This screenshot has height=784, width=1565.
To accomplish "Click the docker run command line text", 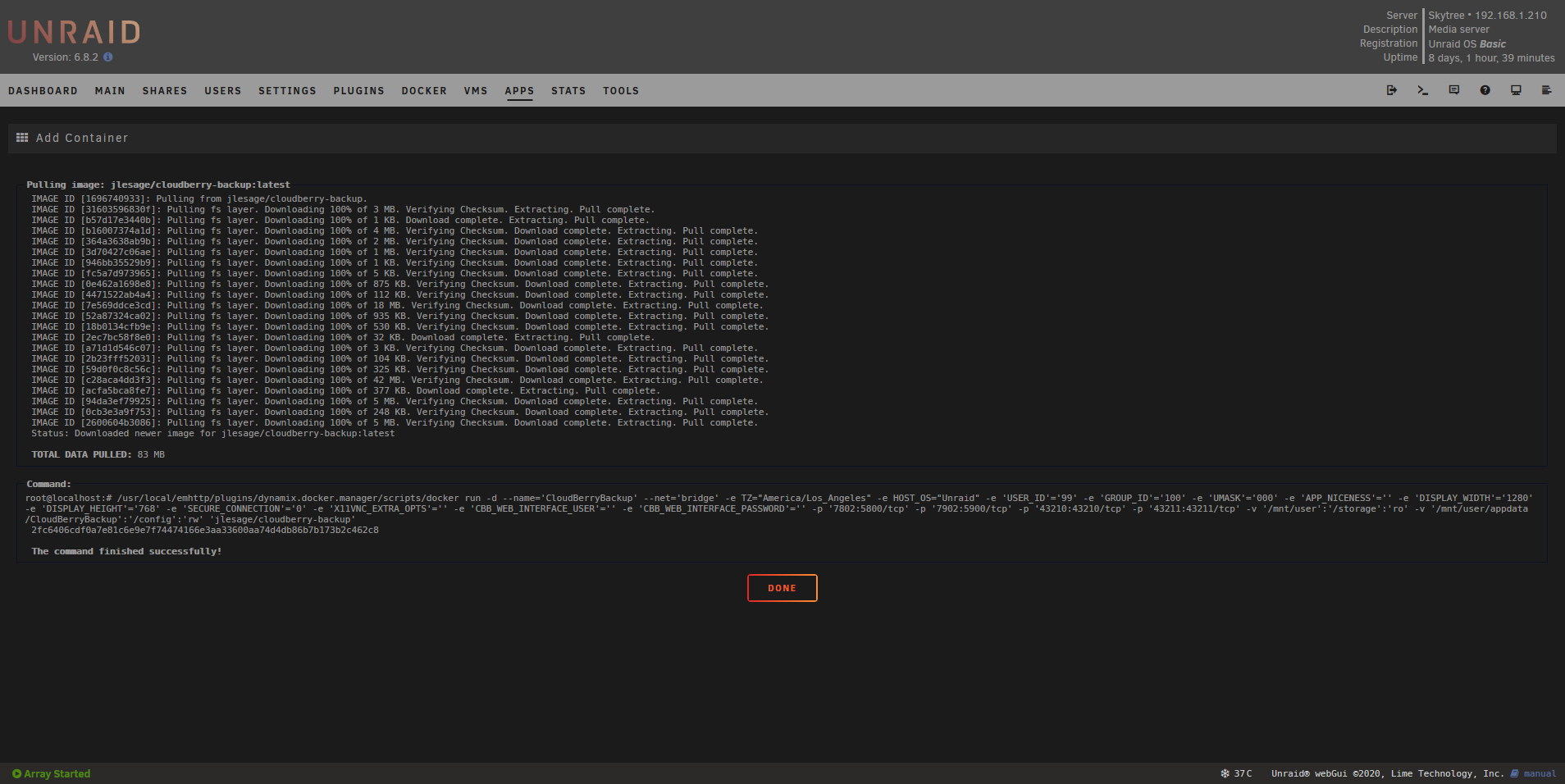I will 779,508.
